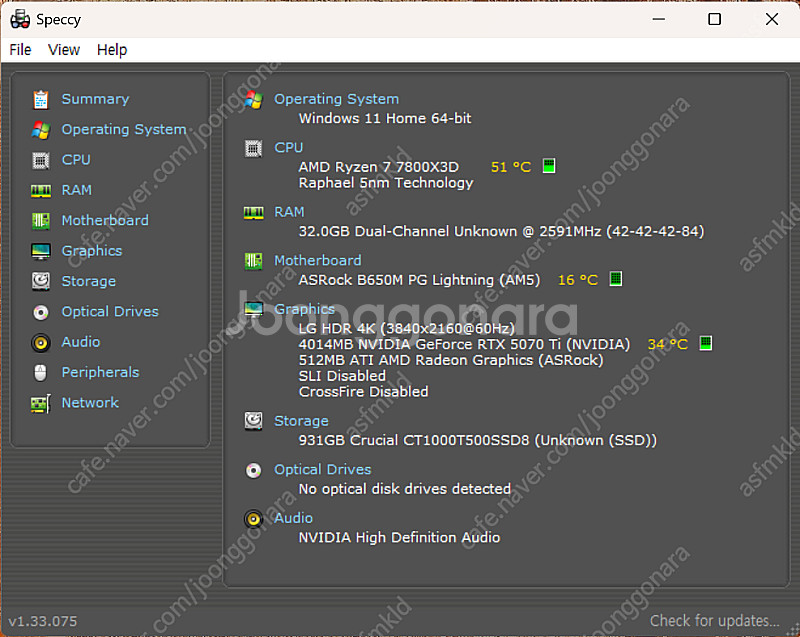Click the RAM icon in summary pane
Viewport: 800px width, 637px height.
[254, 213]
